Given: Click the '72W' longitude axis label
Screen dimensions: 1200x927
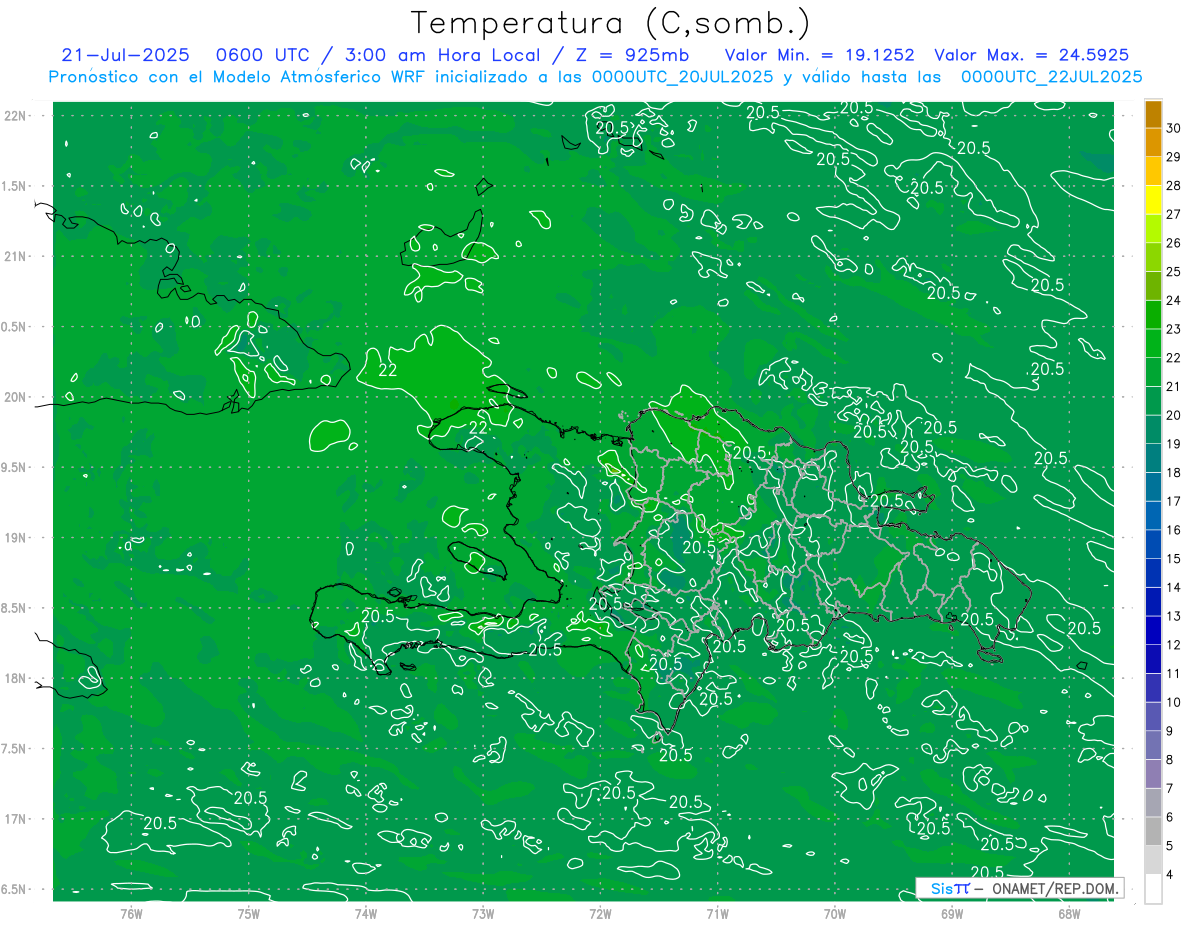Looking at the screenshot, I should [600, 913].
